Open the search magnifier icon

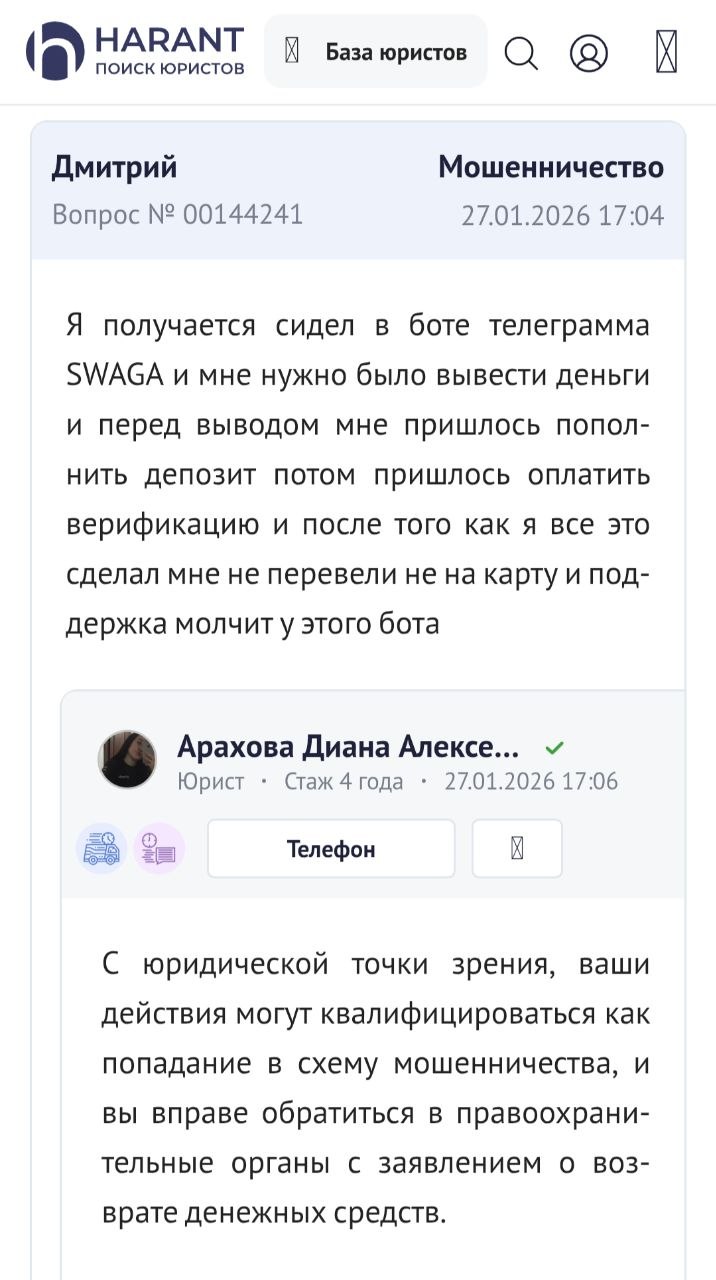pos(521,52)
